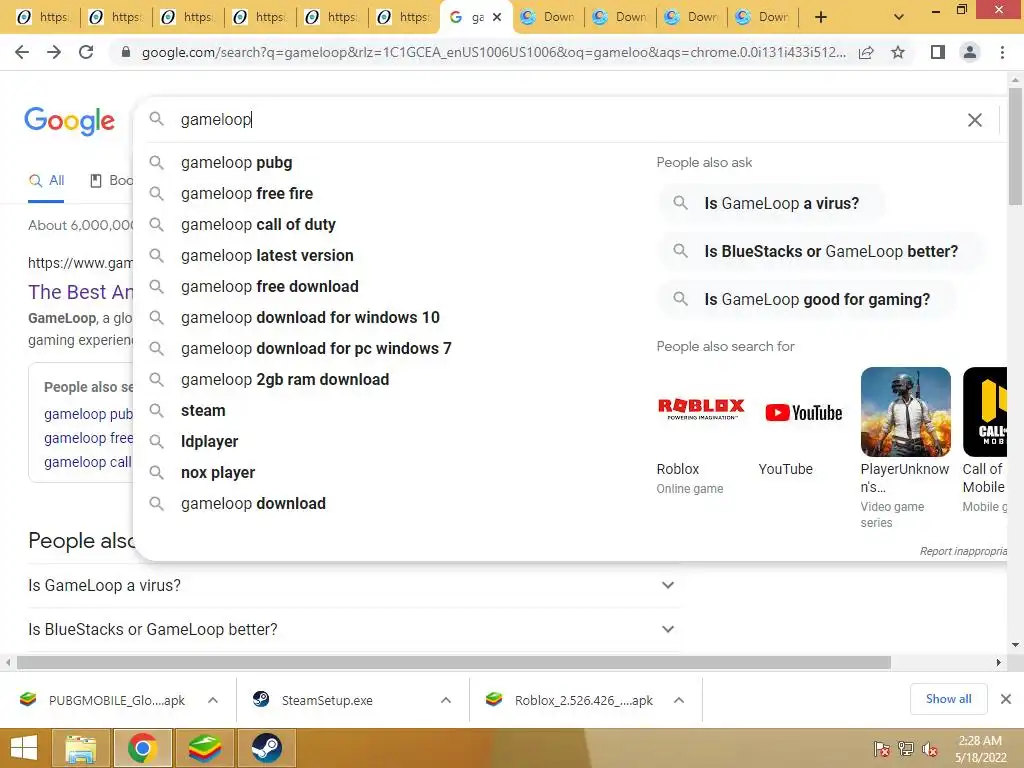Bookmark this page with the star icon
Viewport: 1024px width, 768px height.
pos(898,52)
